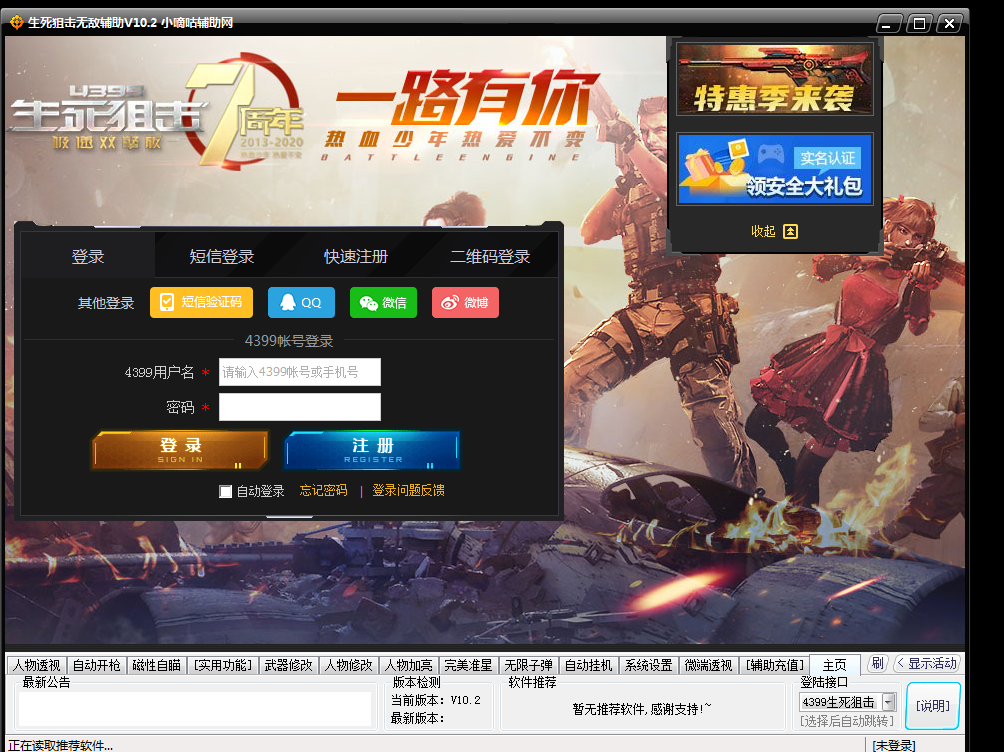Open the 系统设置 tab
This screenshot has width=1004, height=752.
(x=648, y=666)
